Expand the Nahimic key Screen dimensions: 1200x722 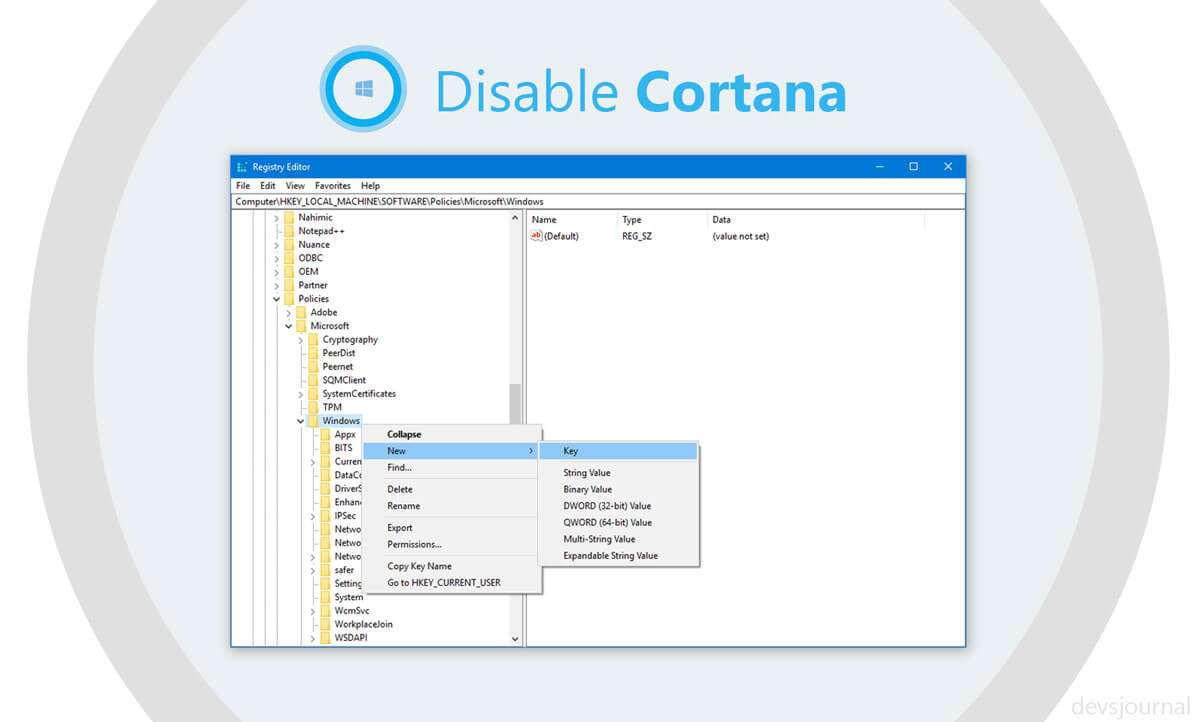pyautogui.click(x=277, y=217)
